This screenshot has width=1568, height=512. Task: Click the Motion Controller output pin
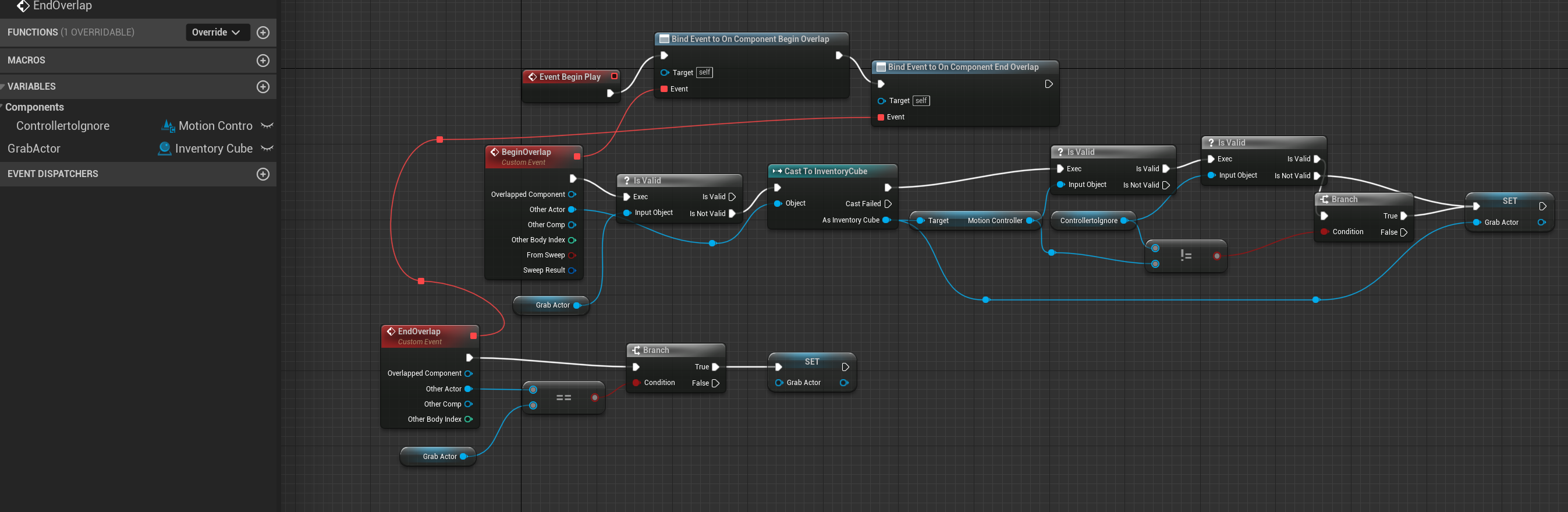(1030, 221)
